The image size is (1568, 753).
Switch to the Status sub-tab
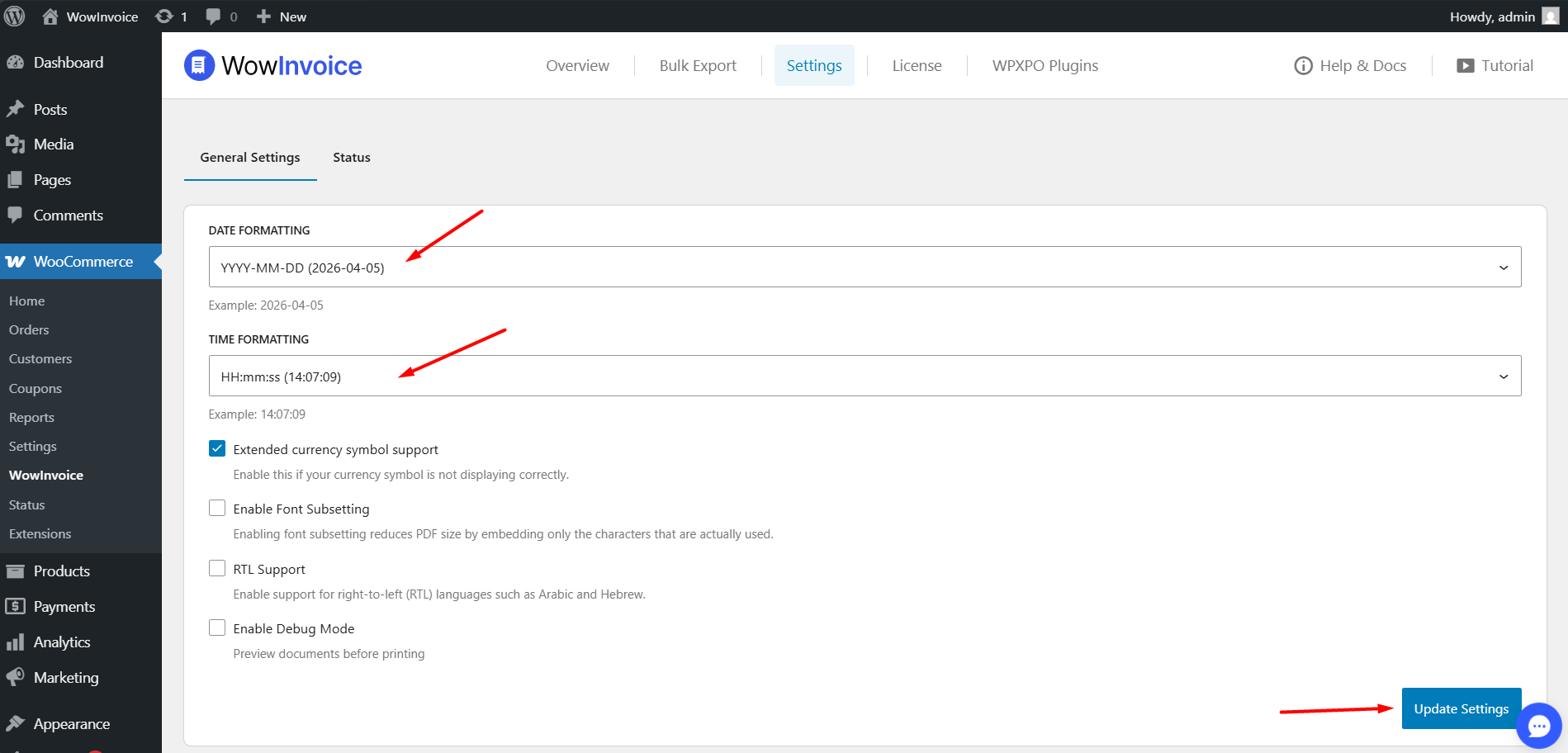pos(352,158)
